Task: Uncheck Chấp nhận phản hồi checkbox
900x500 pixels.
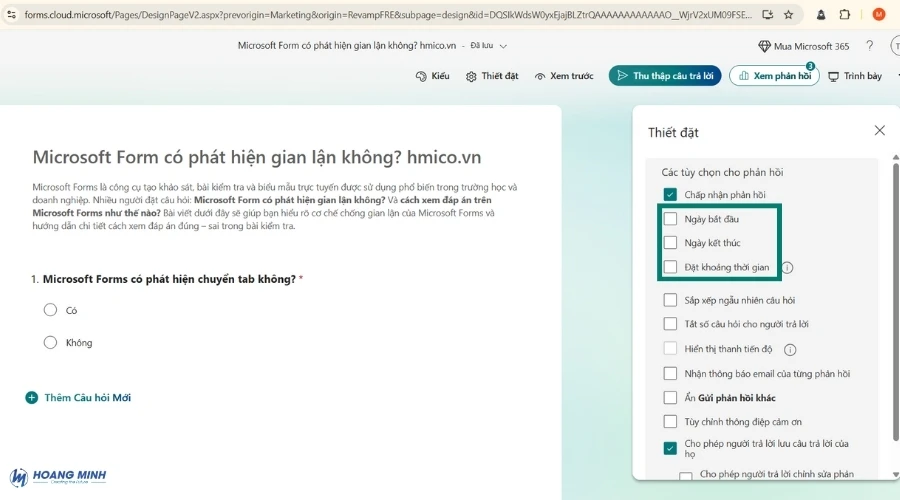Action: pos(670,195)
